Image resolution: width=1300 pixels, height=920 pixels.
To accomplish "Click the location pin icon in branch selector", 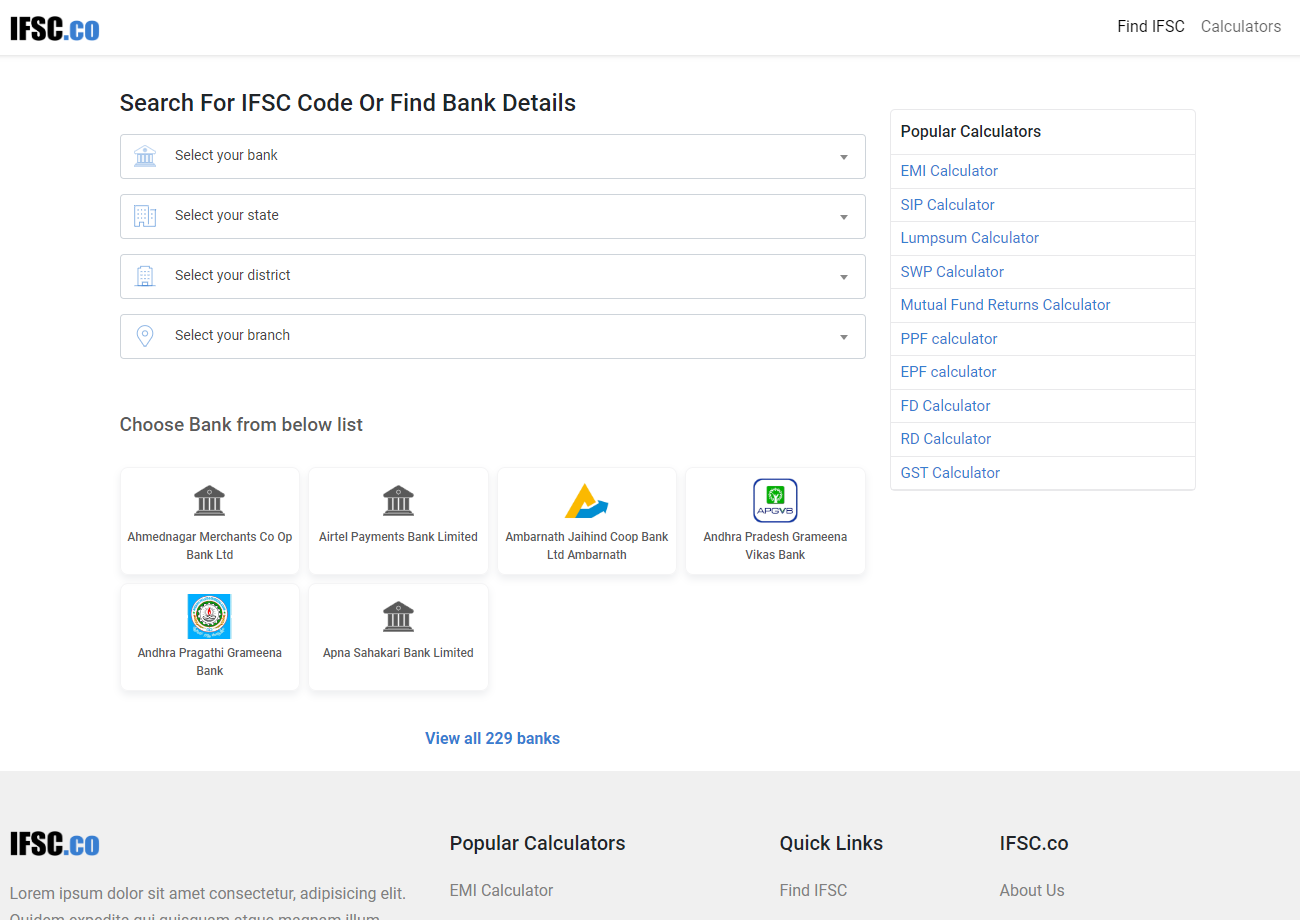I will [x=145, y=336].
